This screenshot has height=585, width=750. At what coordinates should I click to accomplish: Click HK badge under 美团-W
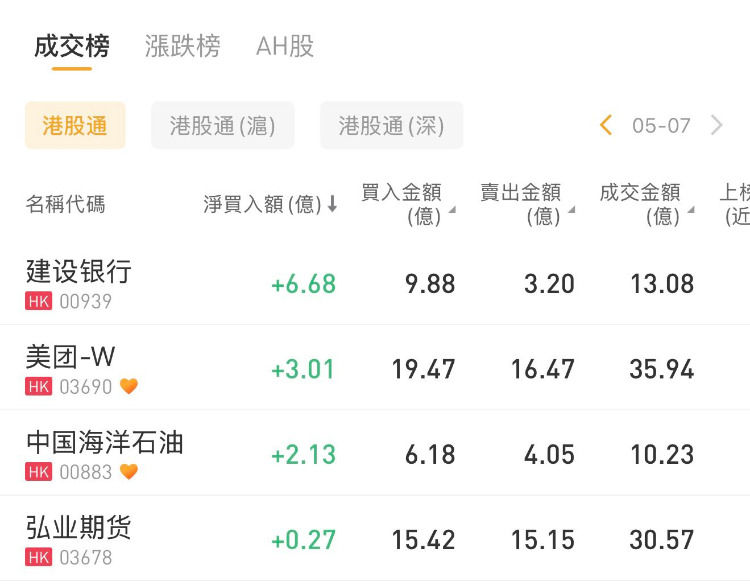(x=39, y=387)
